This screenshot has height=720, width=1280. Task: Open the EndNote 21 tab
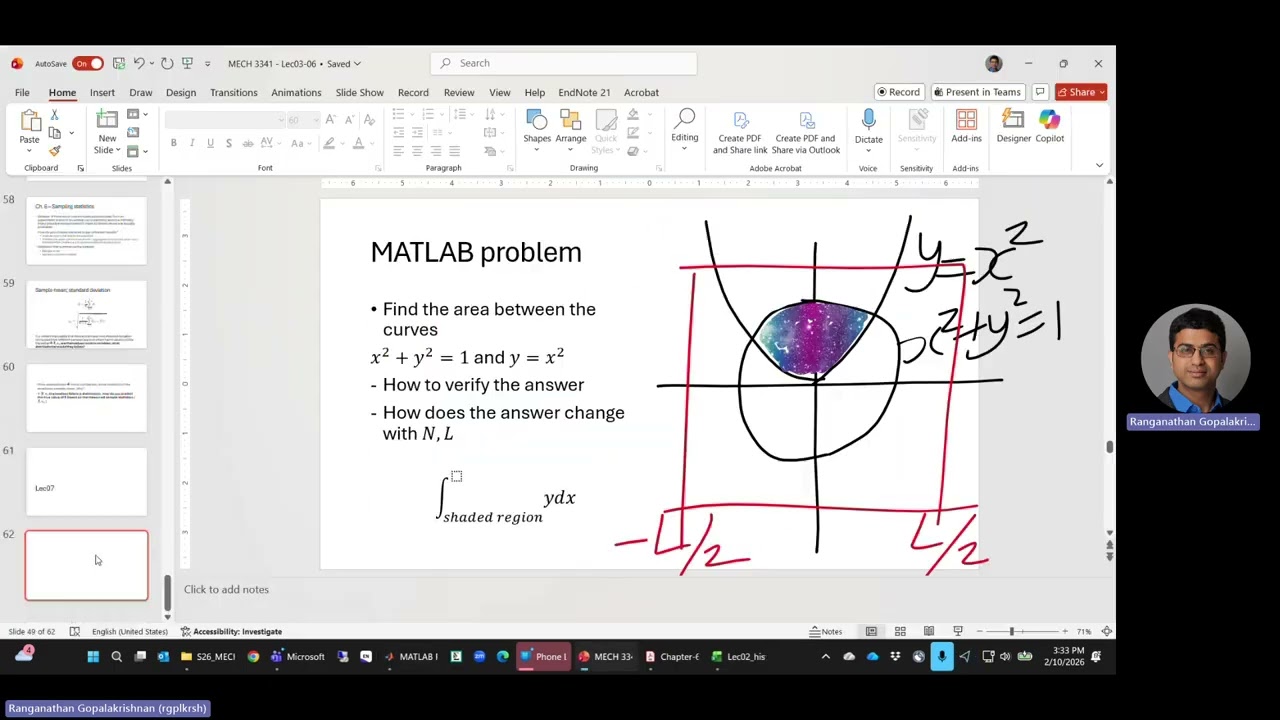[x=584, y=92]
